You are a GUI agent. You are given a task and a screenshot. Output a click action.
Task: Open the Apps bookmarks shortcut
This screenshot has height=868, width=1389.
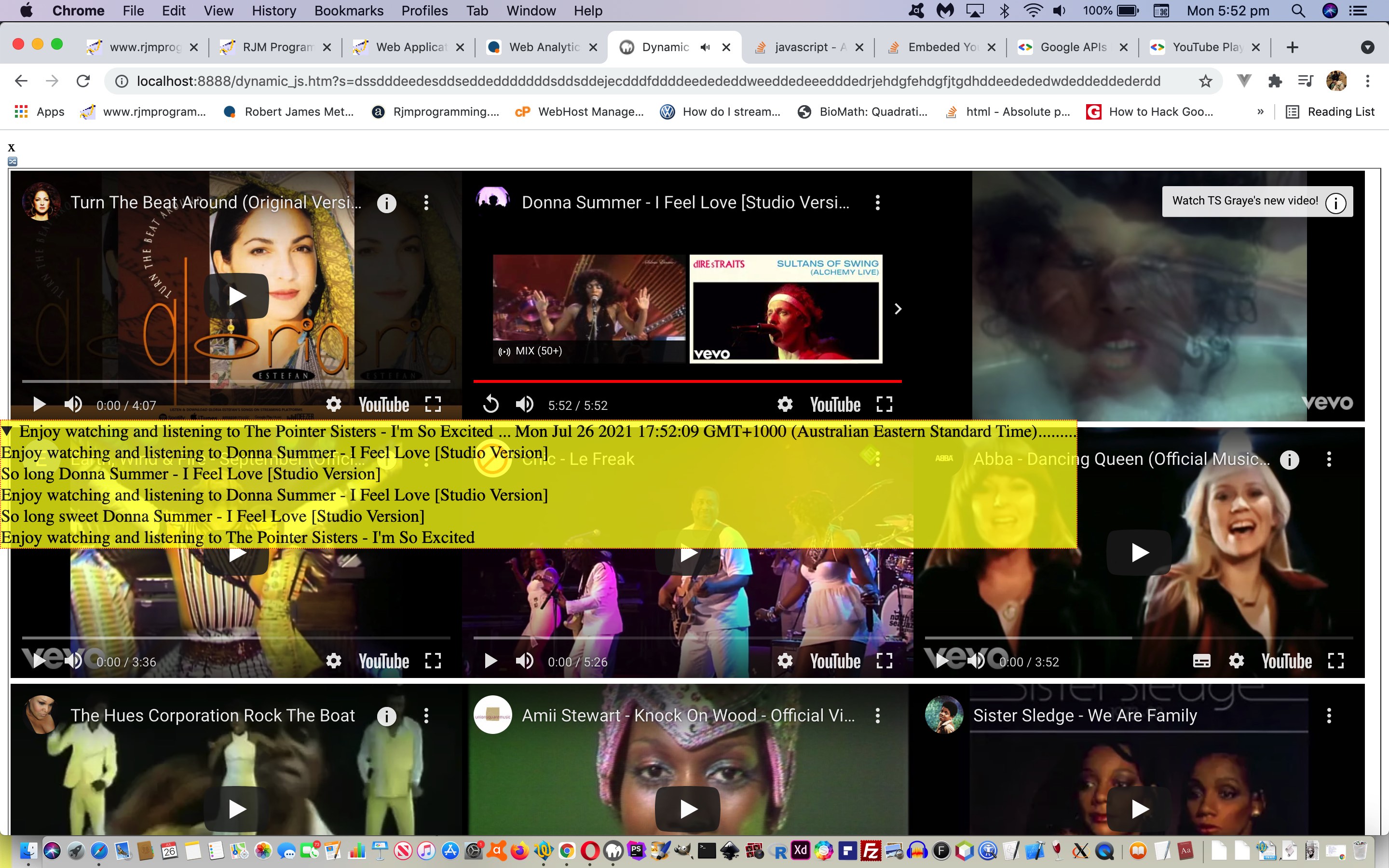39,111
